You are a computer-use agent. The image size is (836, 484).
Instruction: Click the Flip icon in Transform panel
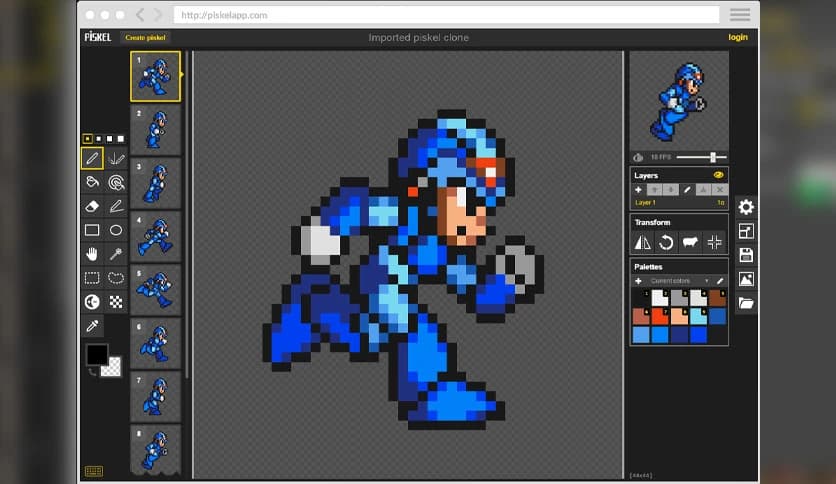(x=643, y=242)
